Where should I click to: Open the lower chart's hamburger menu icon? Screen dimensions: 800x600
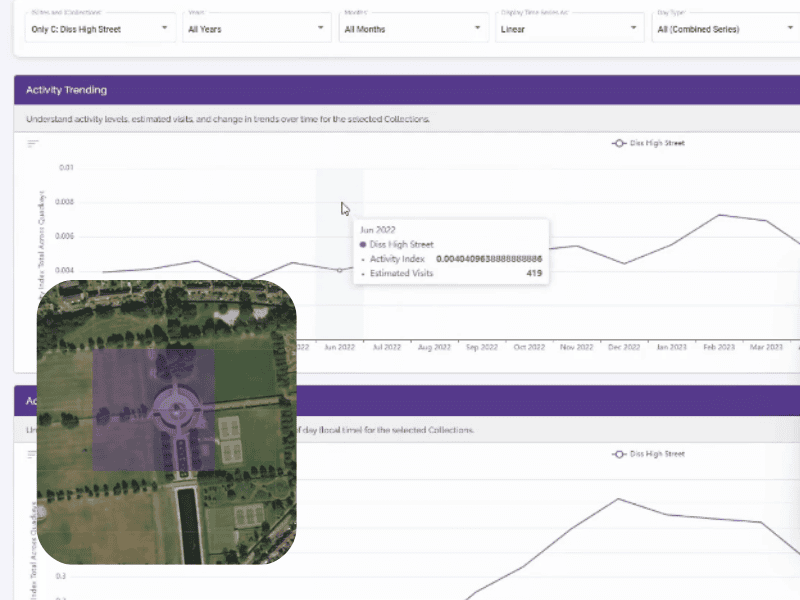[x=33, y=455]
